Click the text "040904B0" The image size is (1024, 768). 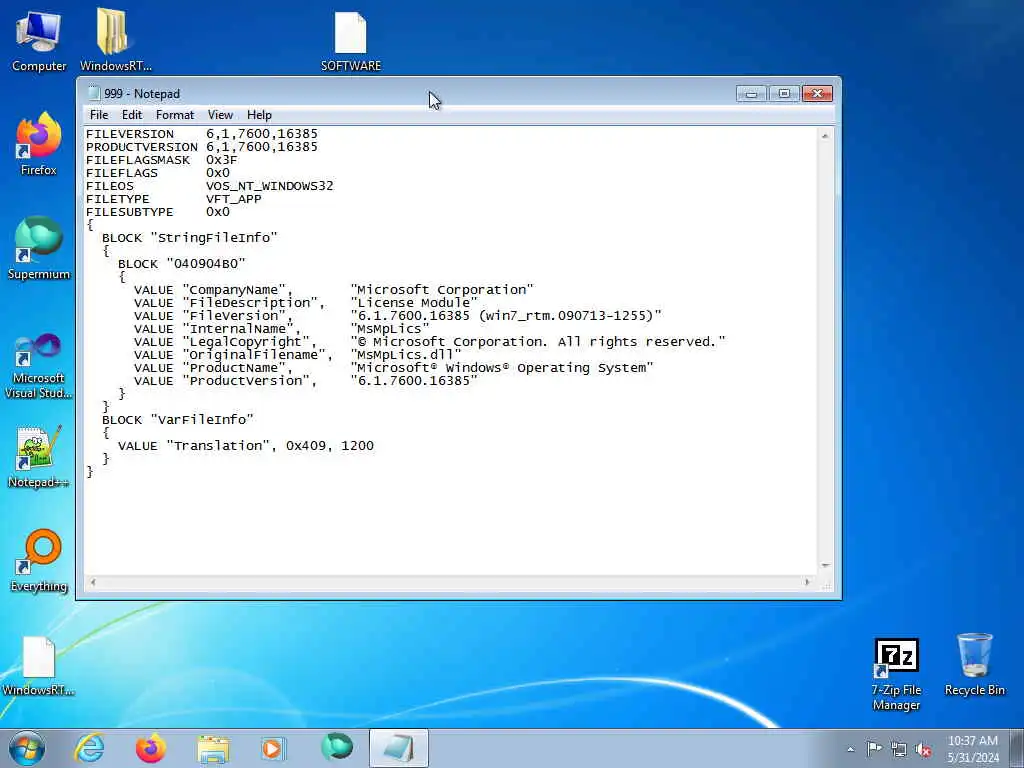click(x=206, y=264)
